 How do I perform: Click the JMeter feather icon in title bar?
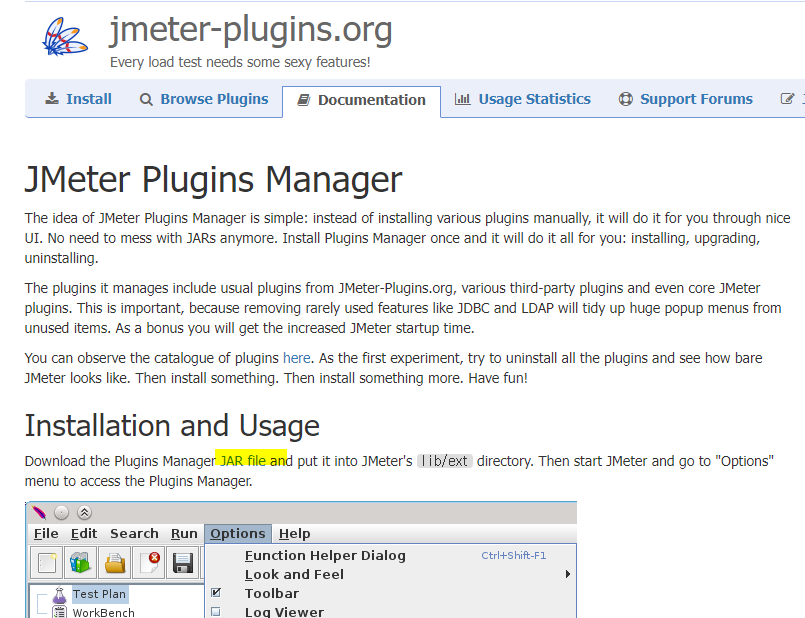click(39, 512)
